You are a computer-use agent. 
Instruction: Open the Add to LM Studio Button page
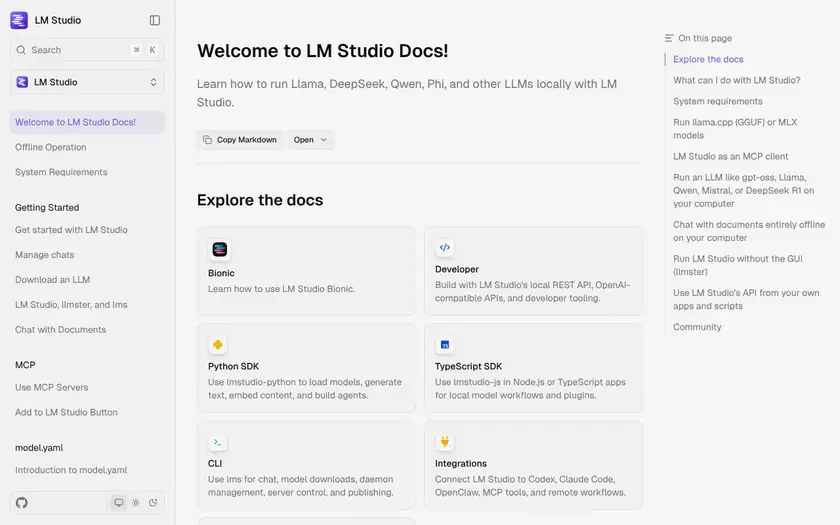click(x=66, y=412)
